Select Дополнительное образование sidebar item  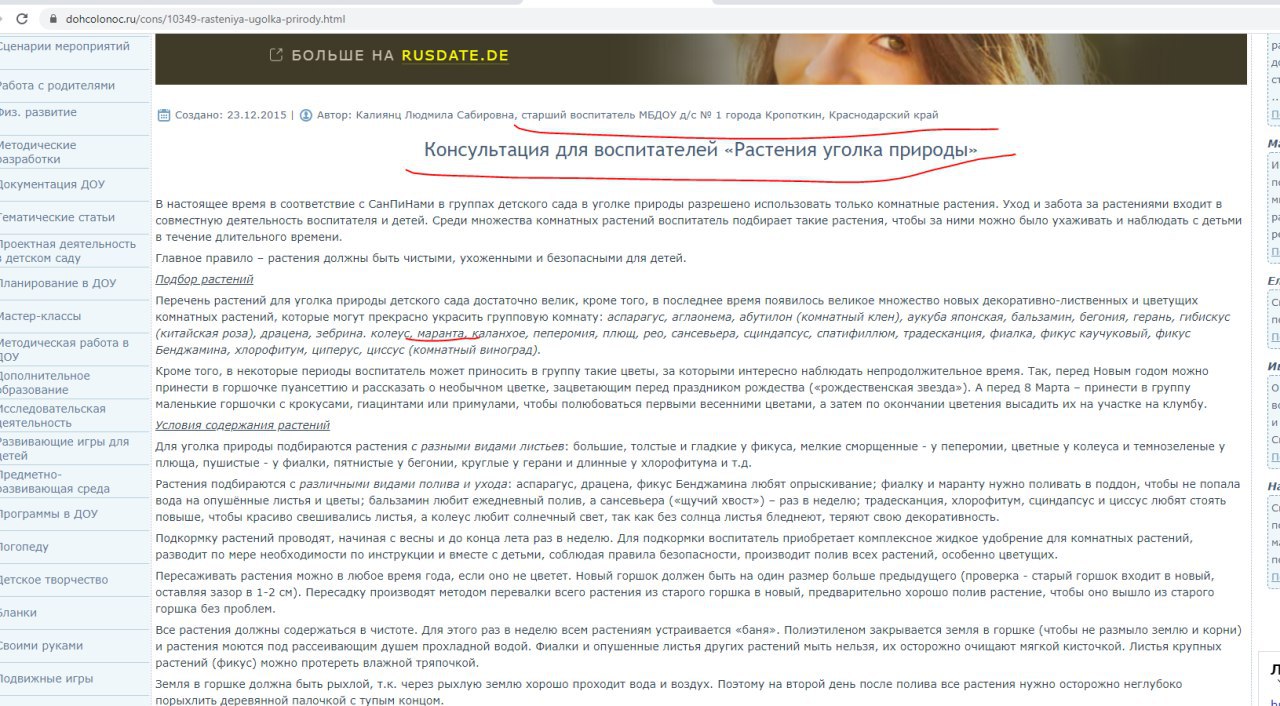[x=45, y=383]
